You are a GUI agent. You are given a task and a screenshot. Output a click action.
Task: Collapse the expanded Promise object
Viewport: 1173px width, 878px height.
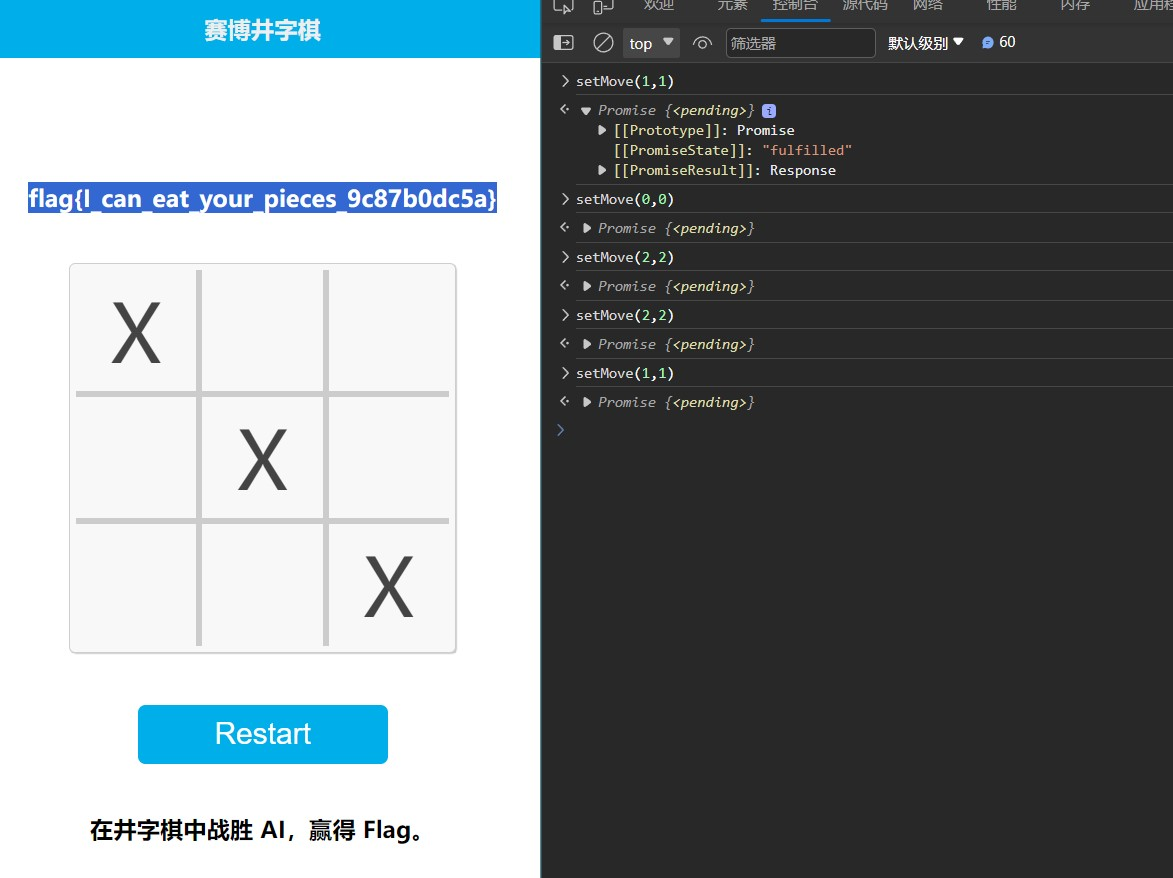click(x=587, y=111)
